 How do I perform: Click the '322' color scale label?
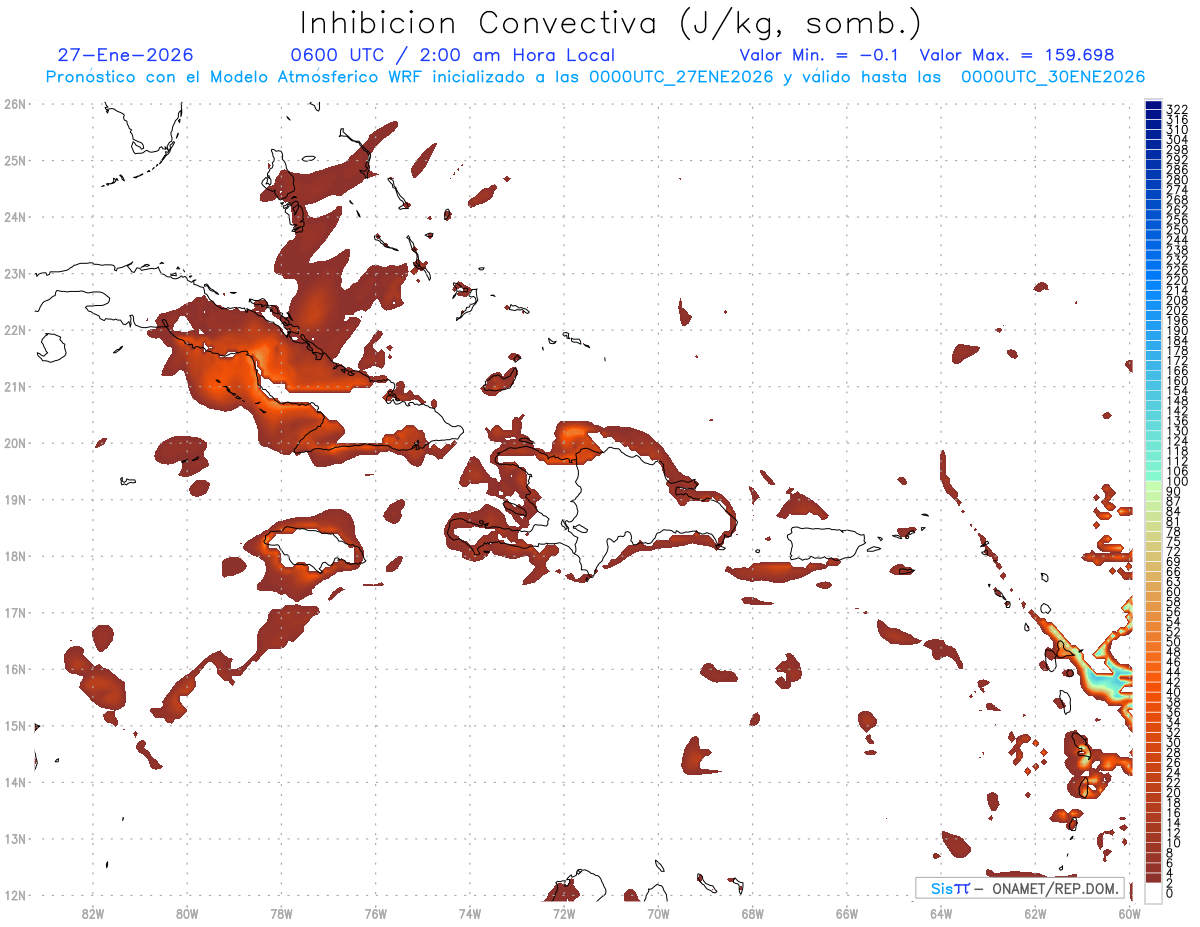(x=1177, y=109)
